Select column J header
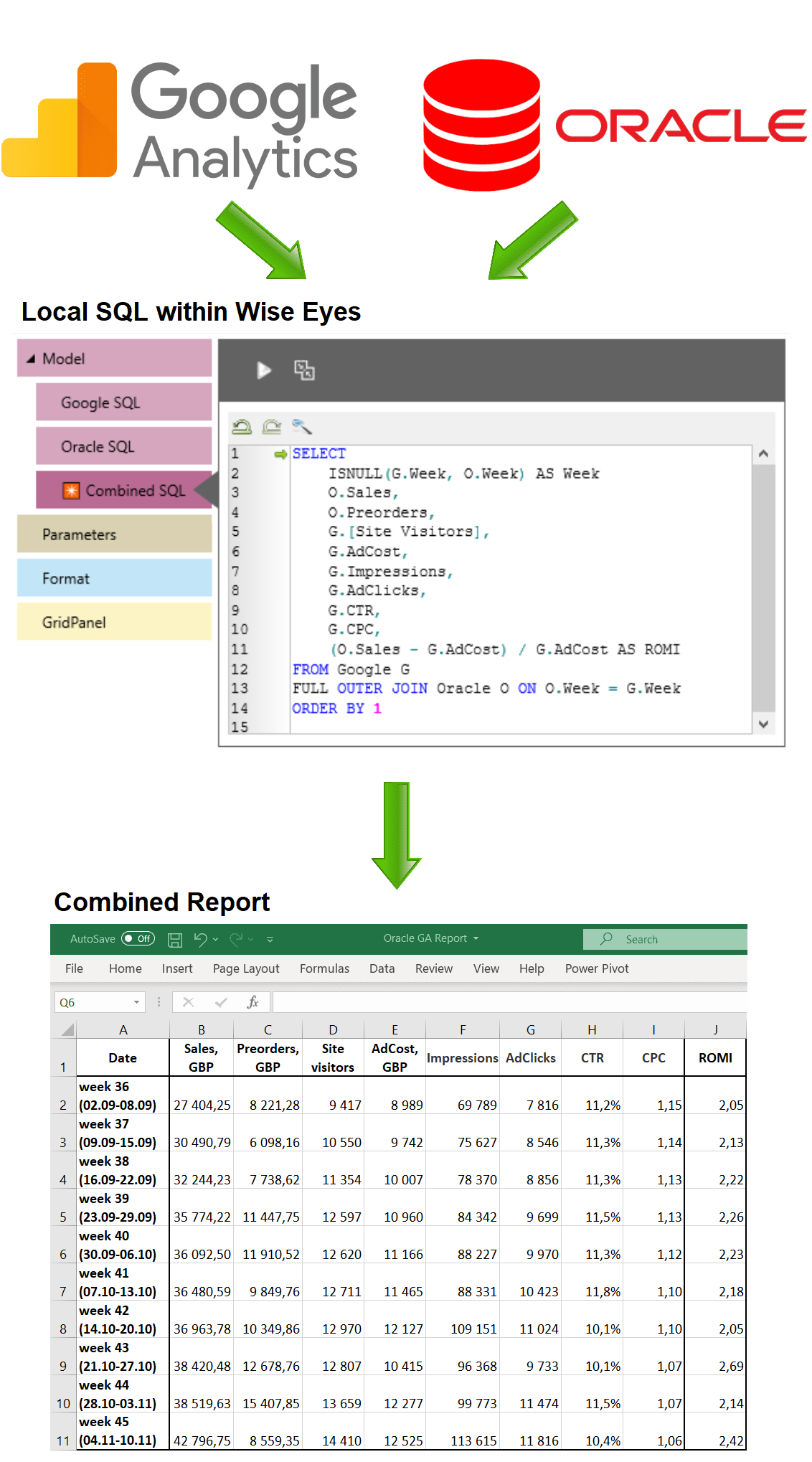Viewport: 812px width, 1462px height. (x=716, y=1030)
